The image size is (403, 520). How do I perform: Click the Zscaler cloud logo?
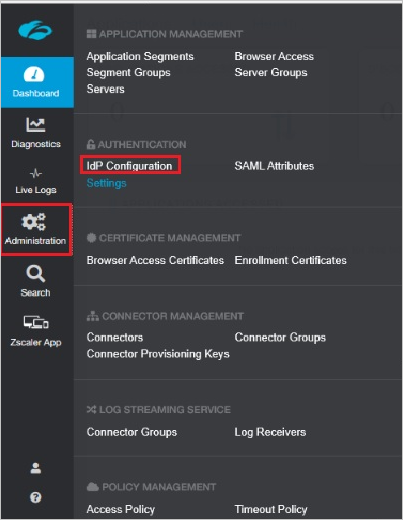[35, 30]
